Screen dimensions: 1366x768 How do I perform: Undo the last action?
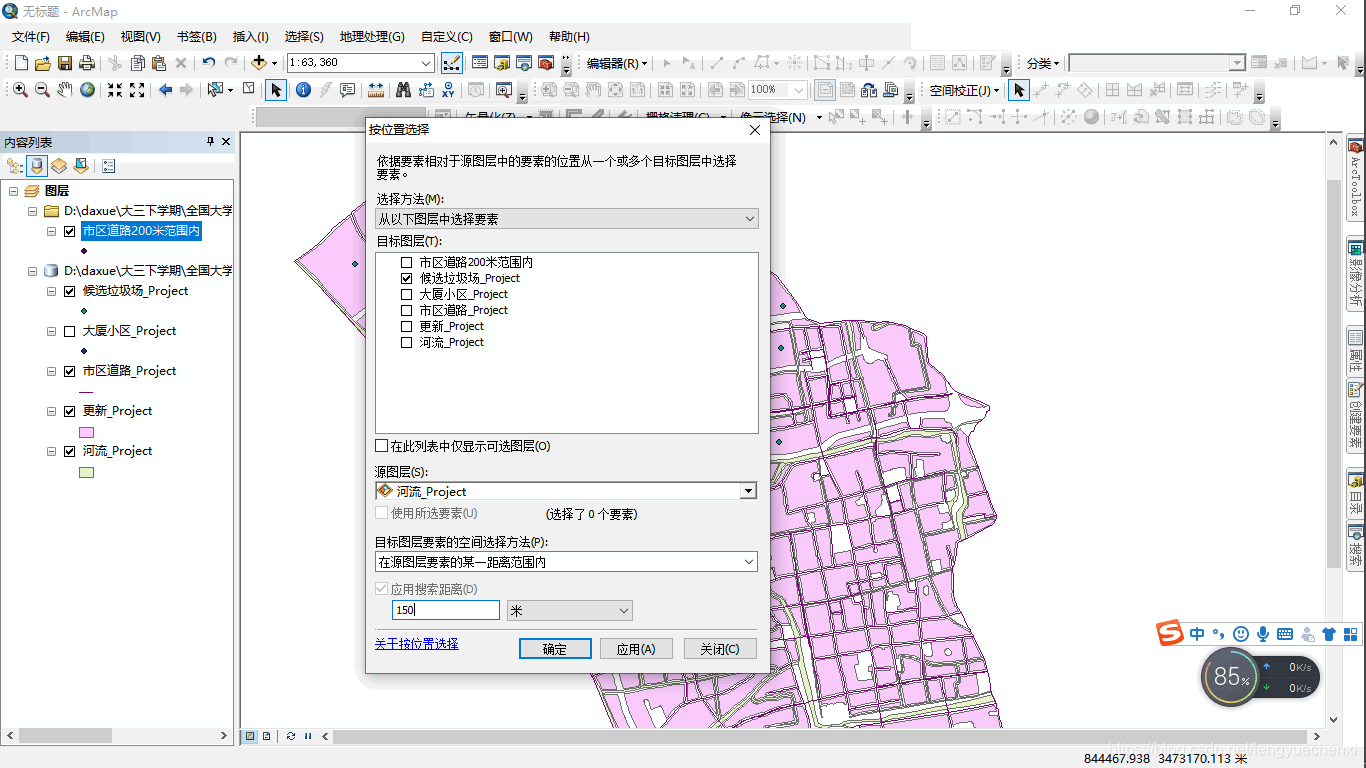(x=209, y=63)
